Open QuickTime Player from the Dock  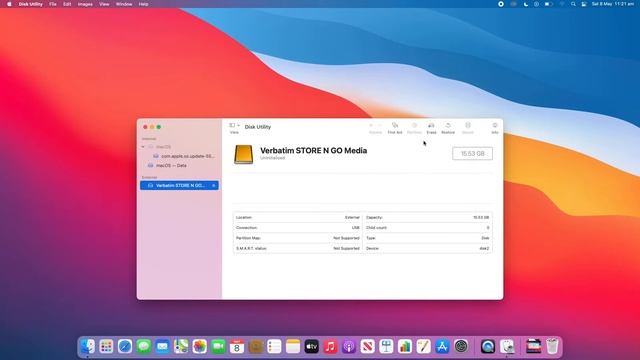tap(488, 347)
